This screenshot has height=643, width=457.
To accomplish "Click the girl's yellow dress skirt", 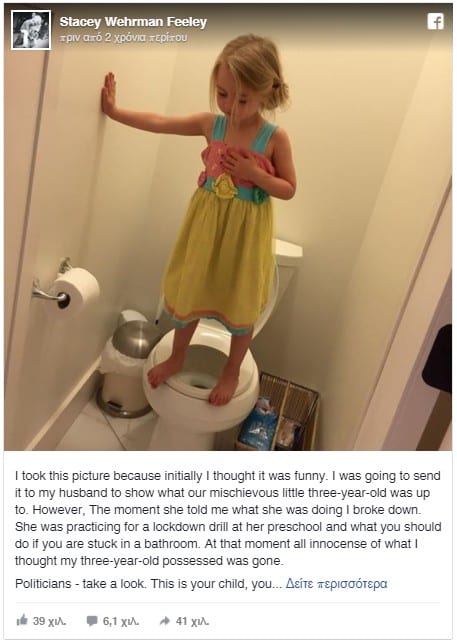I will (x=220, y=258).
